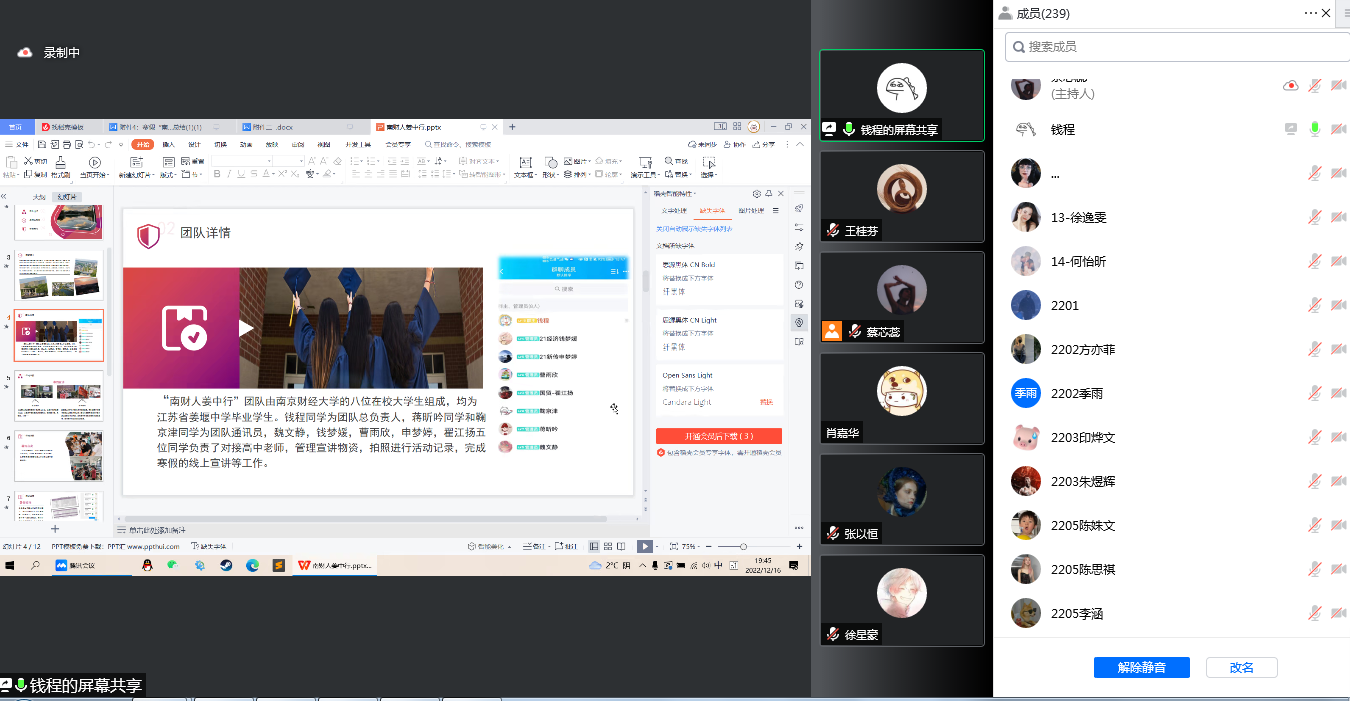The image size is (1350, 701).
Task: Click the orange person icon on 蔡芯蕊's tile
Action: point(832,331)
